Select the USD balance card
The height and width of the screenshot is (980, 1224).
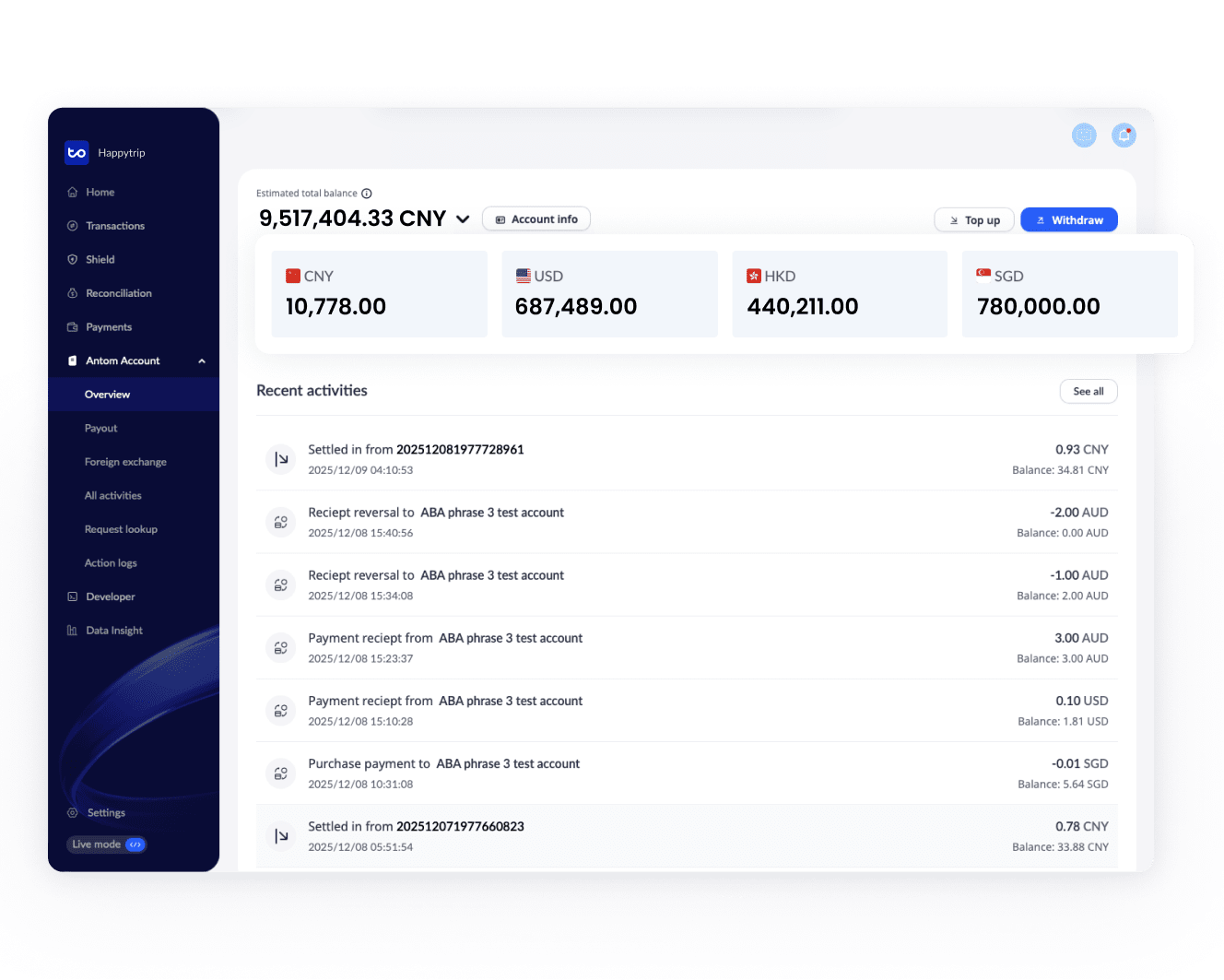[x=609, y=294]
